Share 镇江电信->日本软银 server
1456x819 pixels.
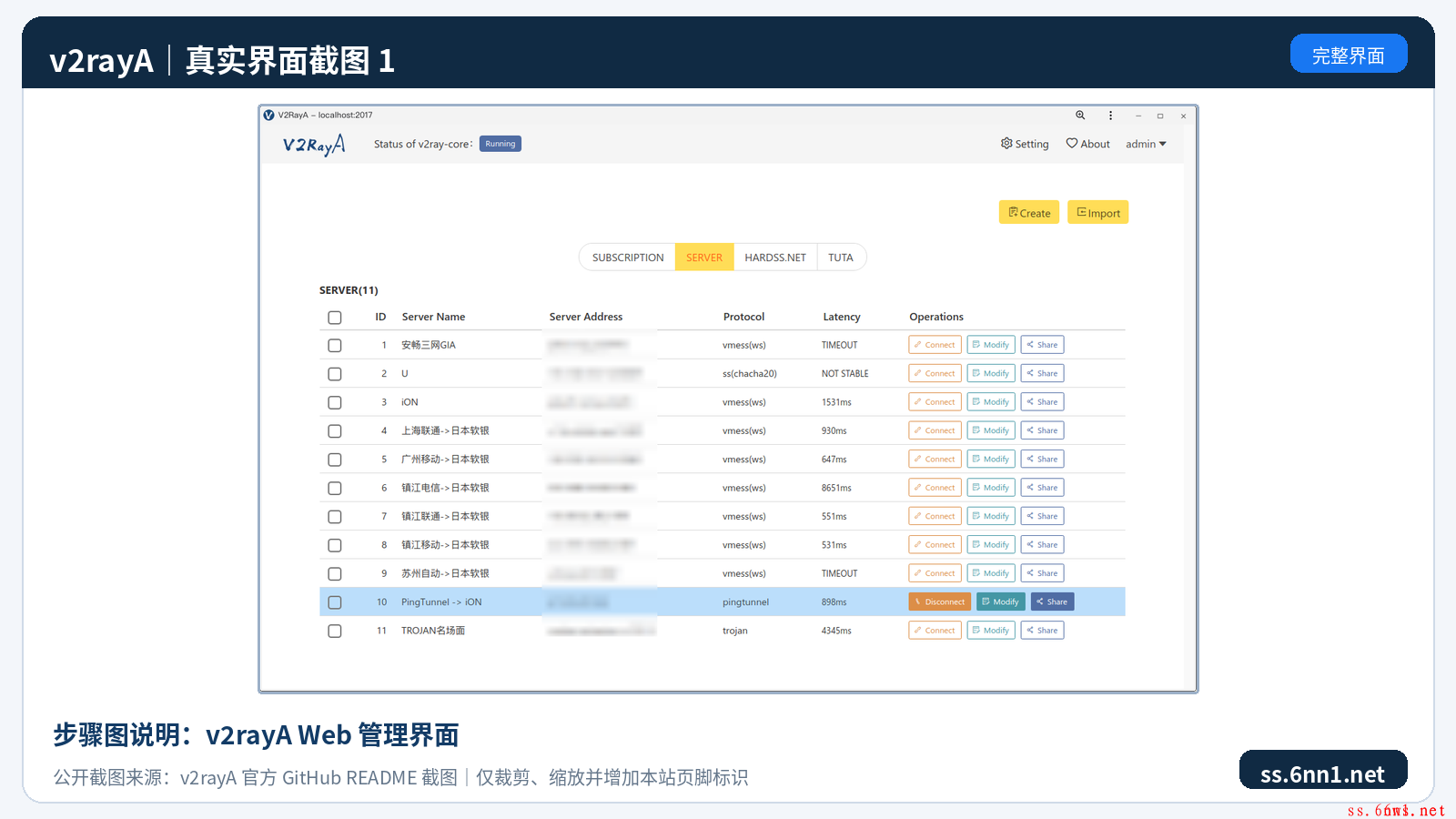click(1042, 488)
